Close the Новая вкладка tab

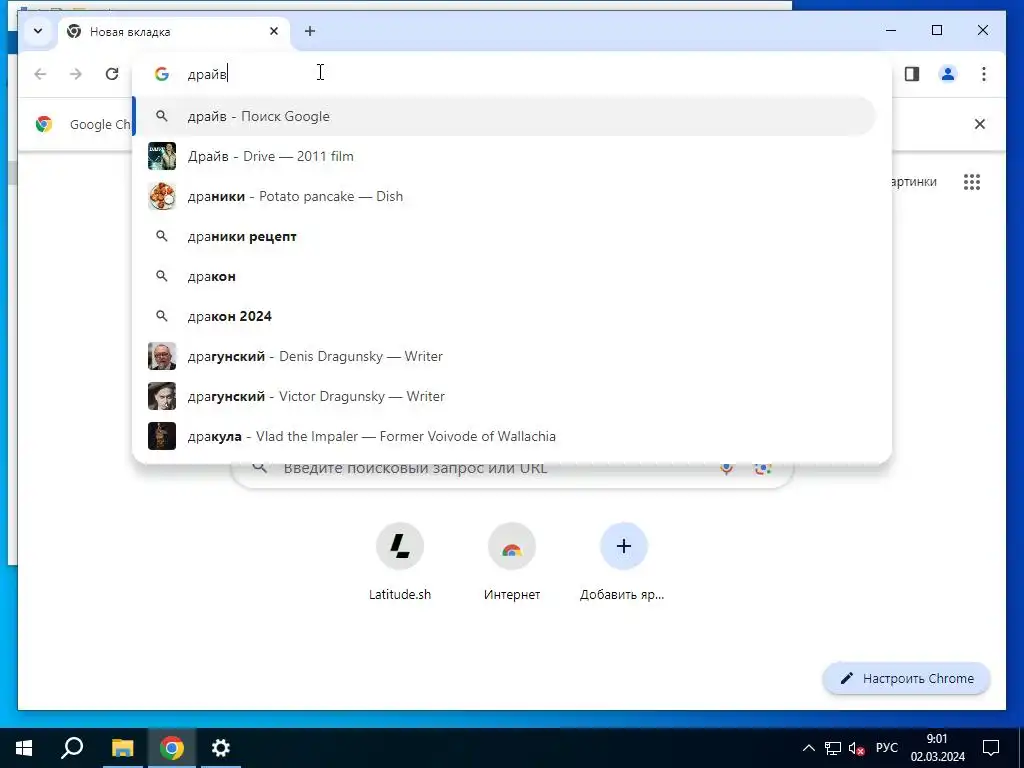point(274,31)
